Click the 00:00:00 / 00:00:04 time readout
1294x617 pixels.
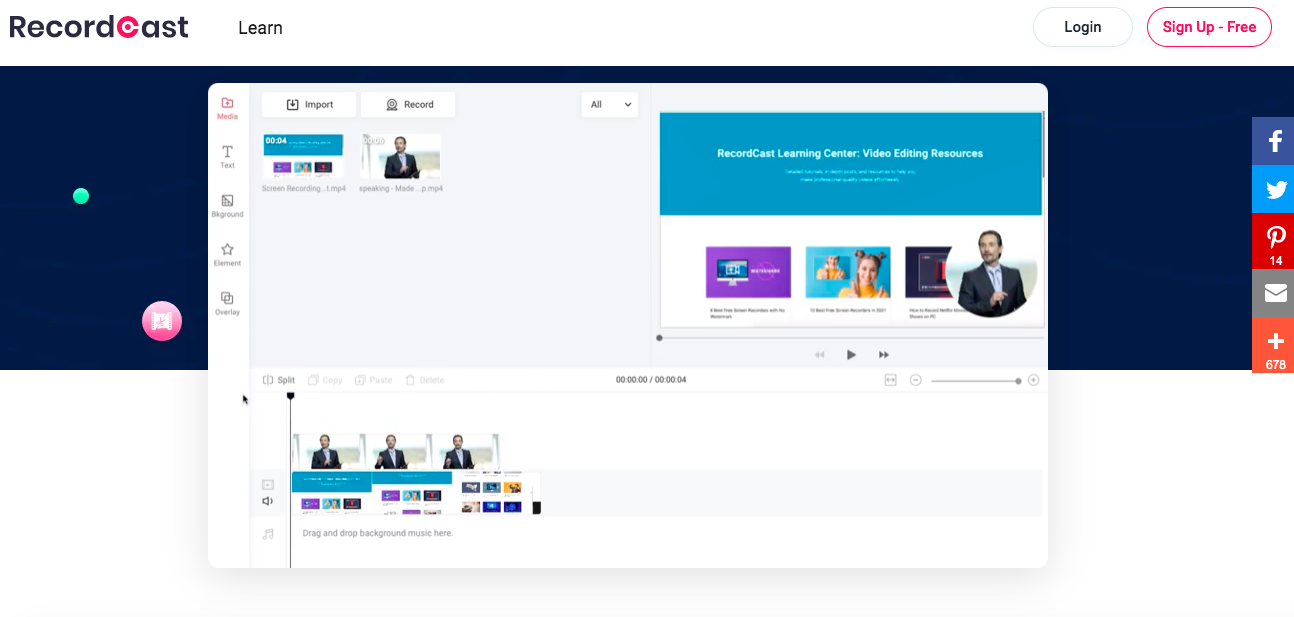(651, 380)
